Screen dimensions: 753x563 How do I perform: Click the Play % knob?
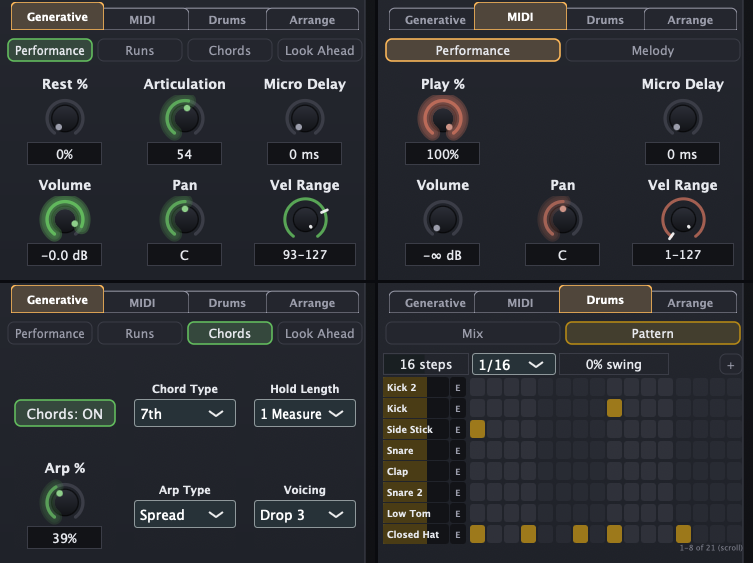(443, 118)
